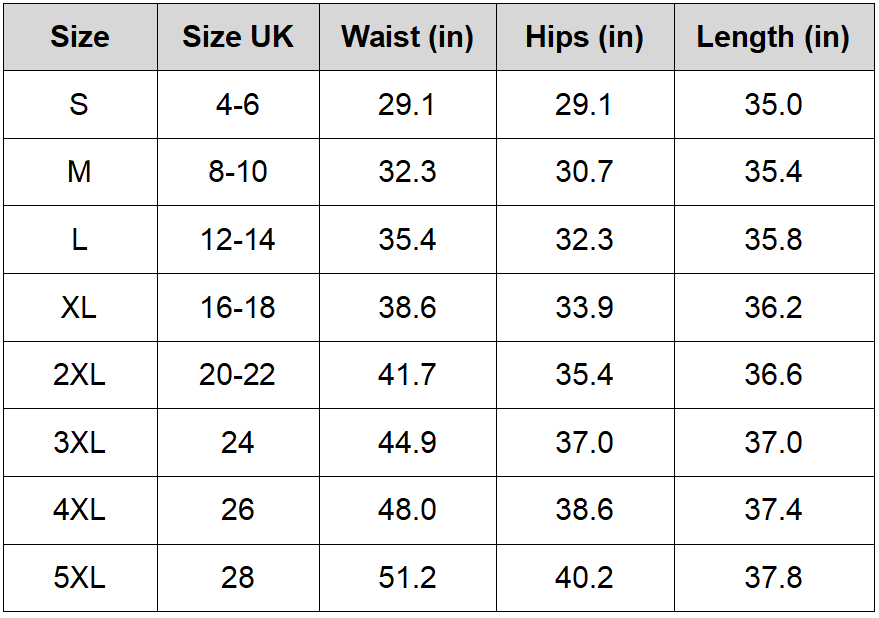Click waist value 35.4 in L row

click(x=407, y=240)
